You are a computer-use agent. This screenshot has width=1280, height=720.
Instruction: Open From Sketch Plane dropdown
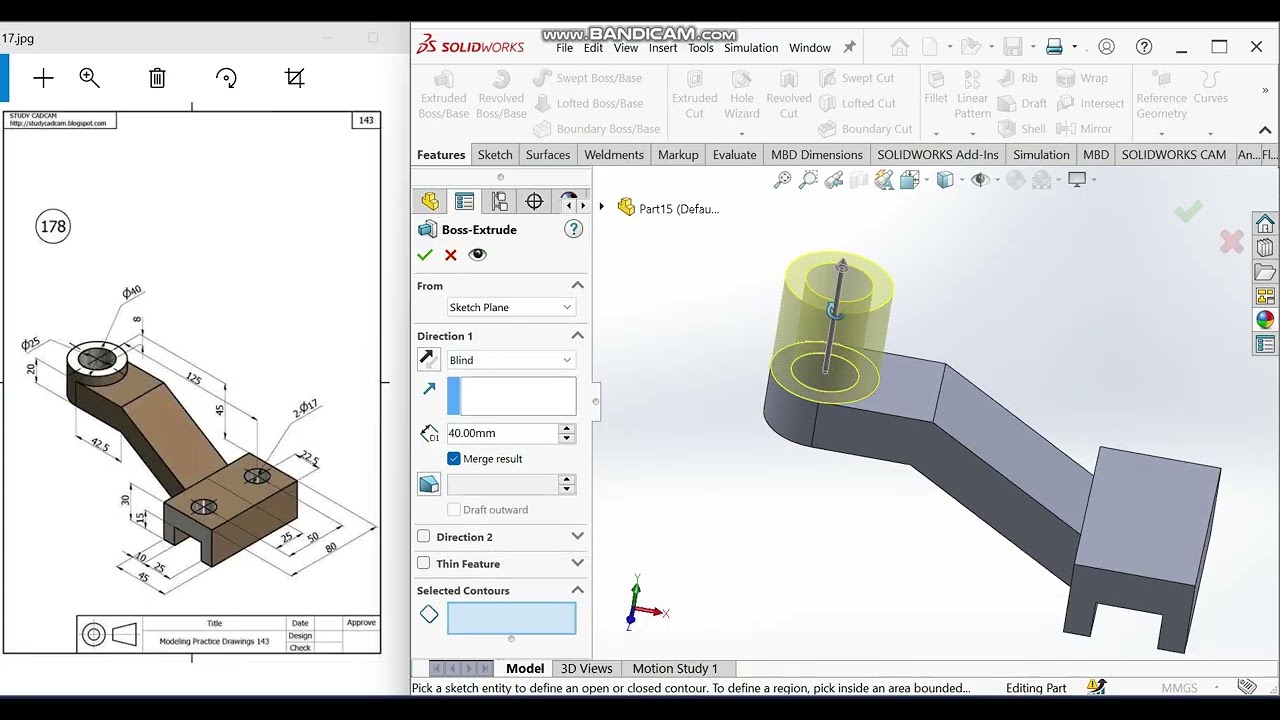[511, 307]
